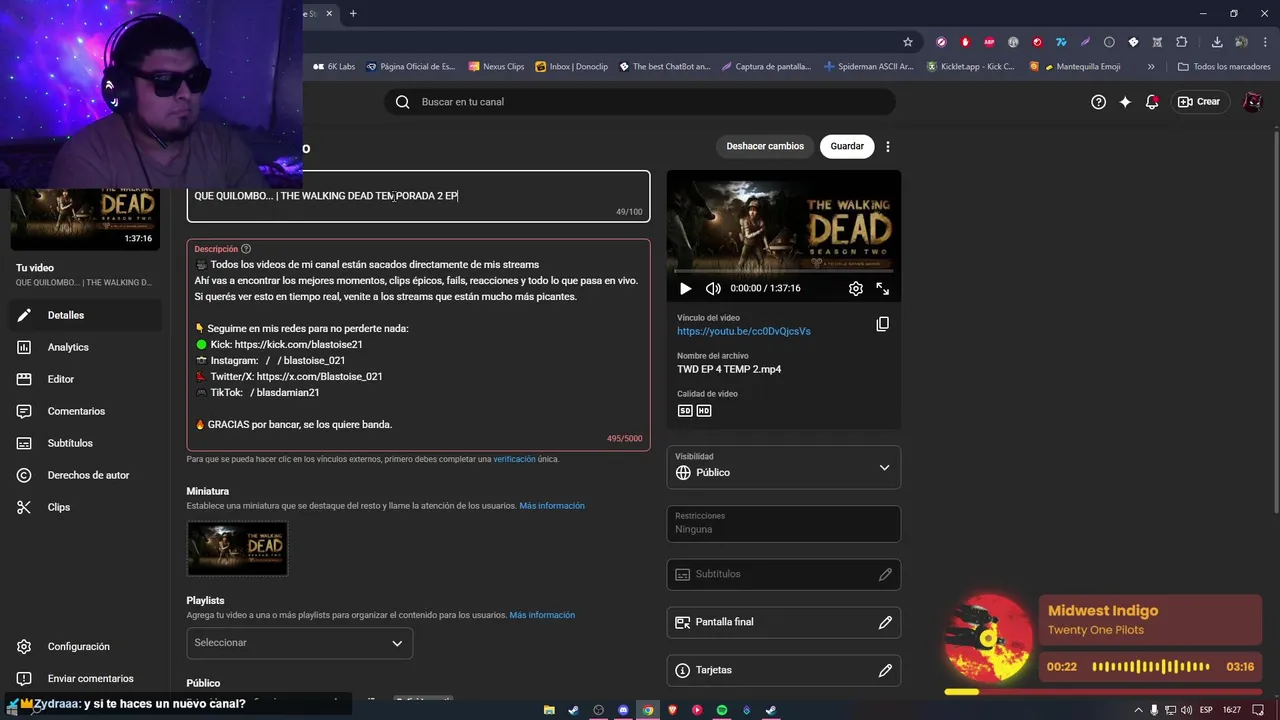The height and width of the screenshot is (720, 1280).
Task: Open Enviar comentarios in the sidebar
Action: (85, 679)
